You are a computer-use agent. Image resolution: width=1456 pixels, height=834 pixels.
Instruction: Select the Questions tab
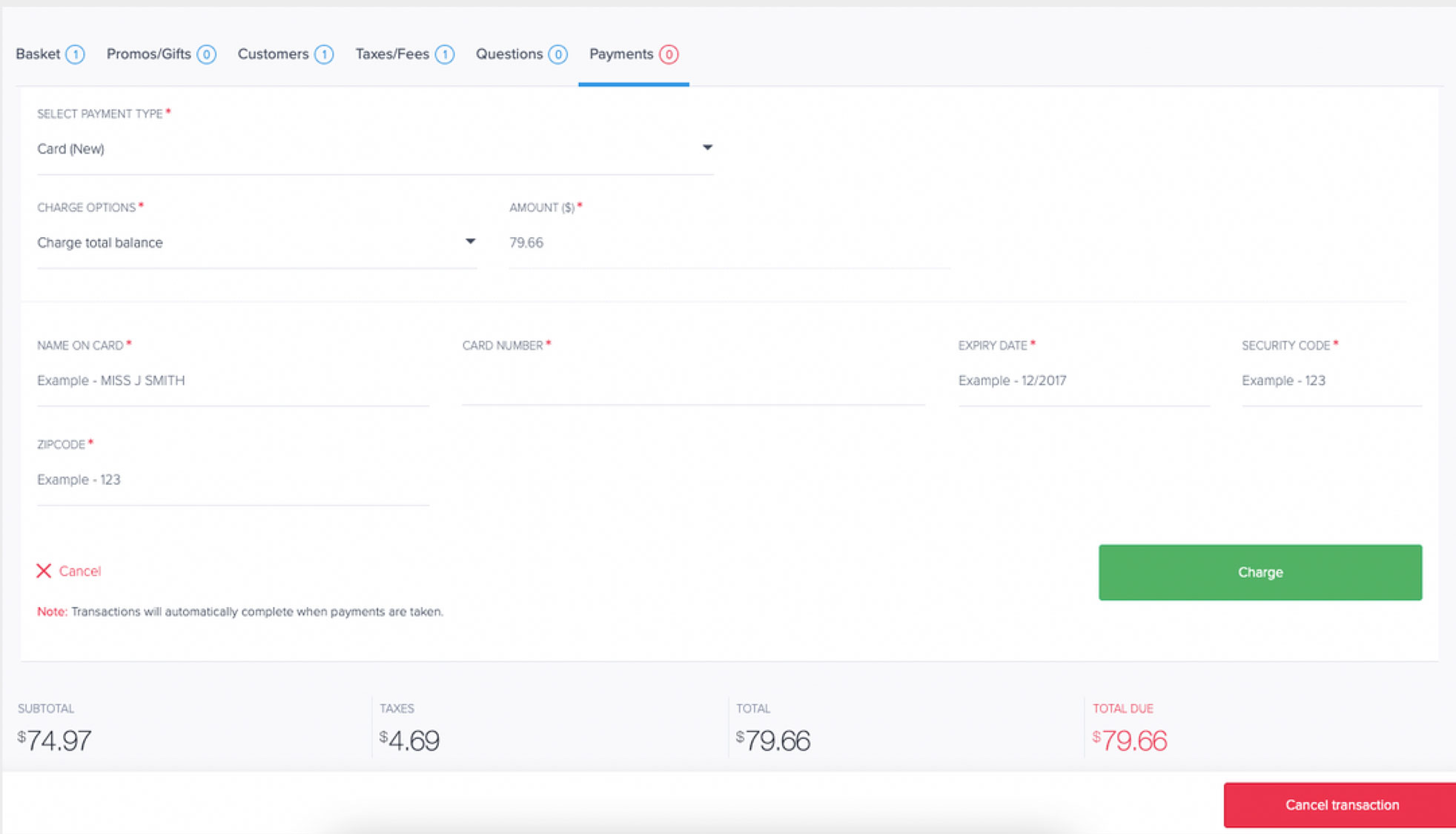521,54
